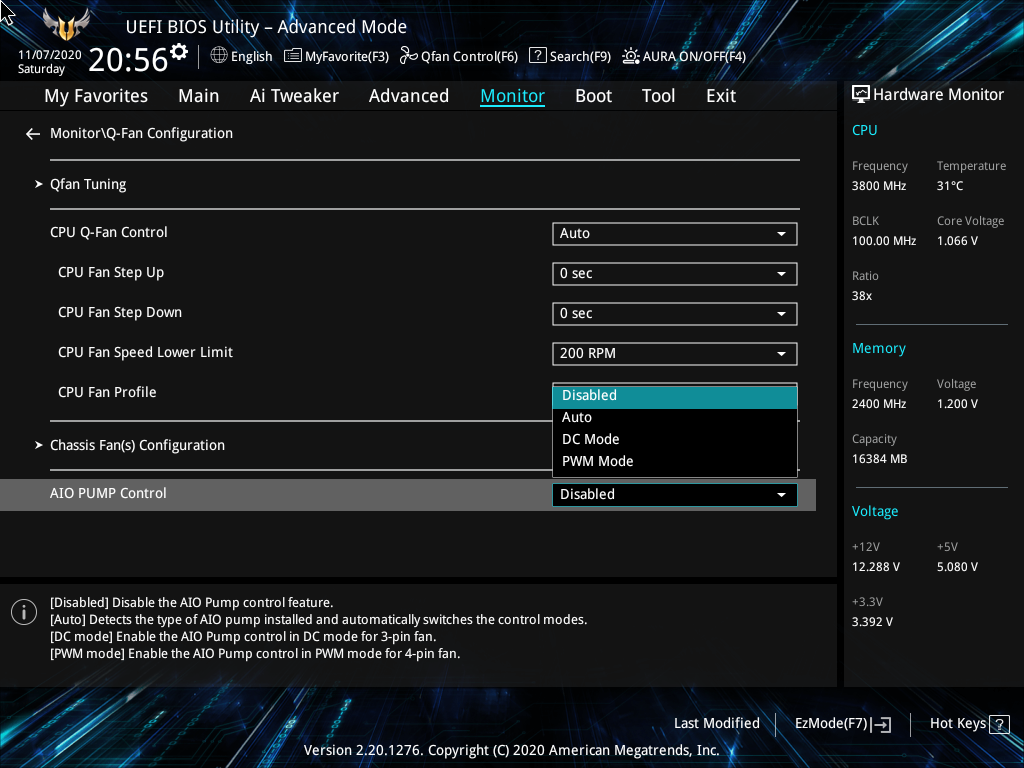Viewport: 1024px width, 768px height.
Task: Click Hot Keys button text
Action: (x=957, y=724)
